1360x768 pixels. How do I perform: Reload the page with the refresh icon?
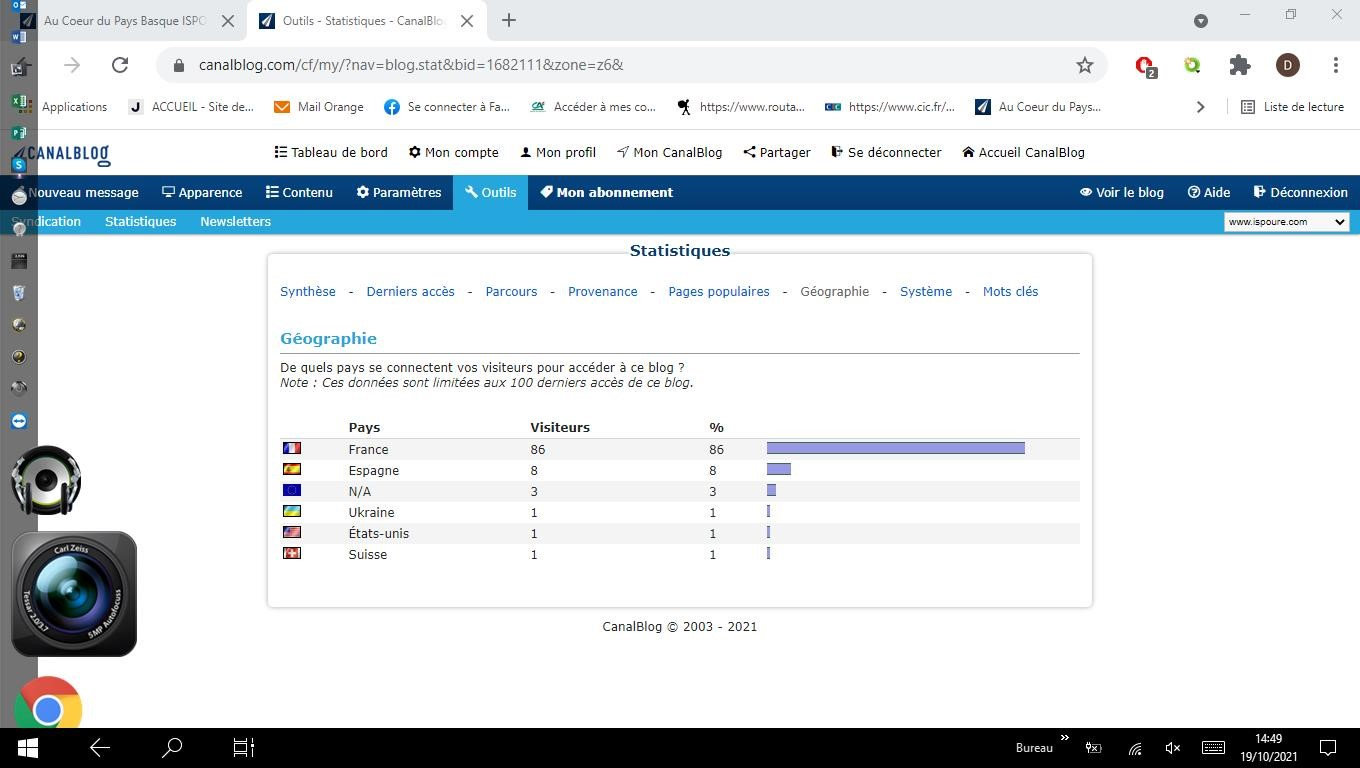[120, 65]
